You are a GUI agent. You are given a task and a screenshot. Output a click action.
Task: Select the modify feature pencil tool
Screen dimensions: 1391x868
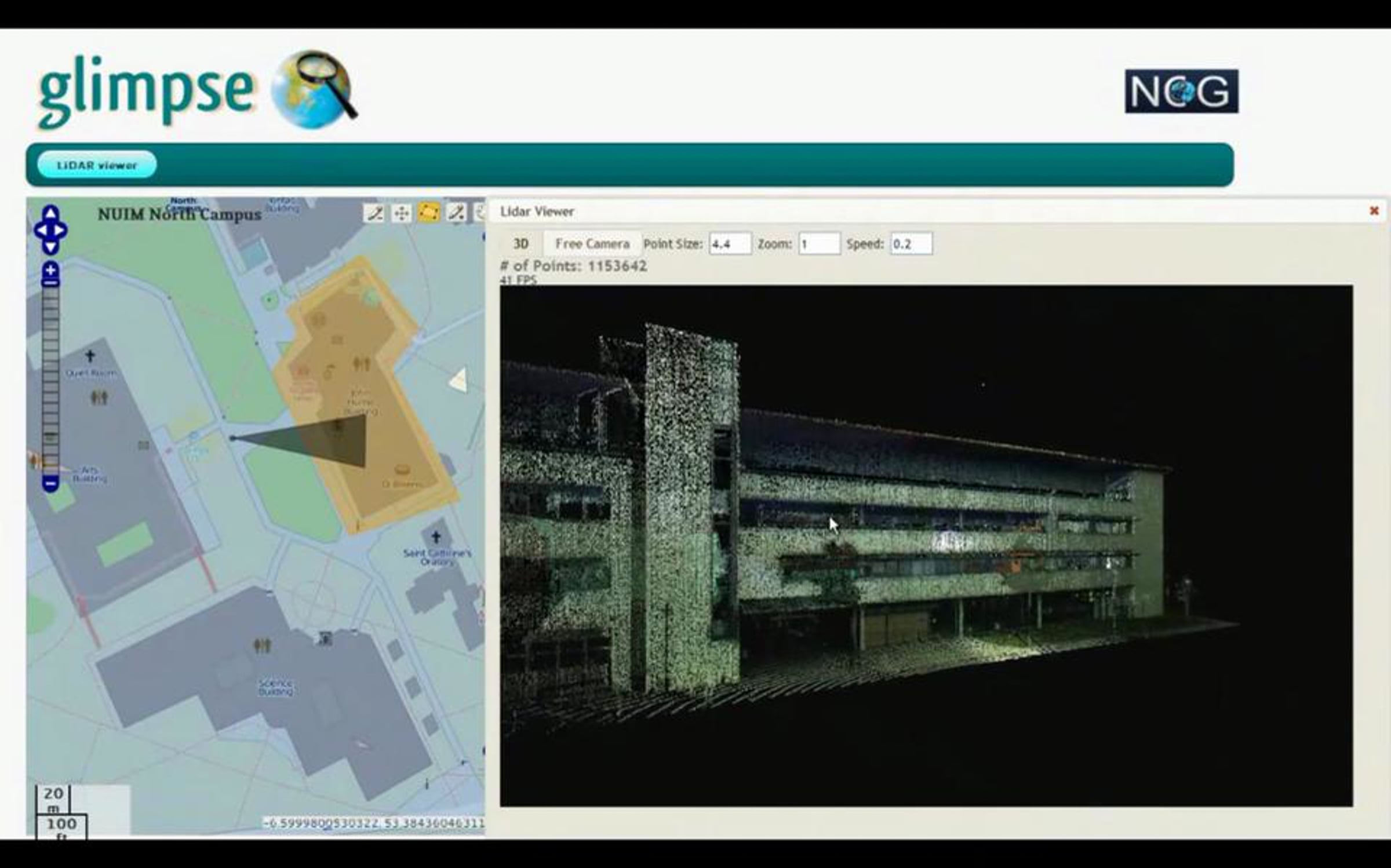click(x=456, y=213)
